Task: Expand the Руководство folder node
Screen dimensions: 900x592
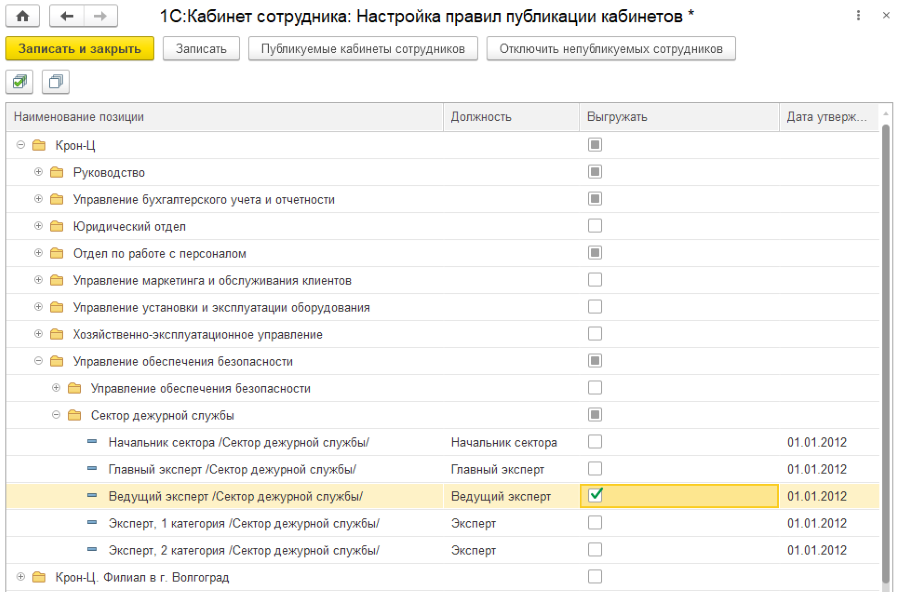Action: click(x=39, y=172)
